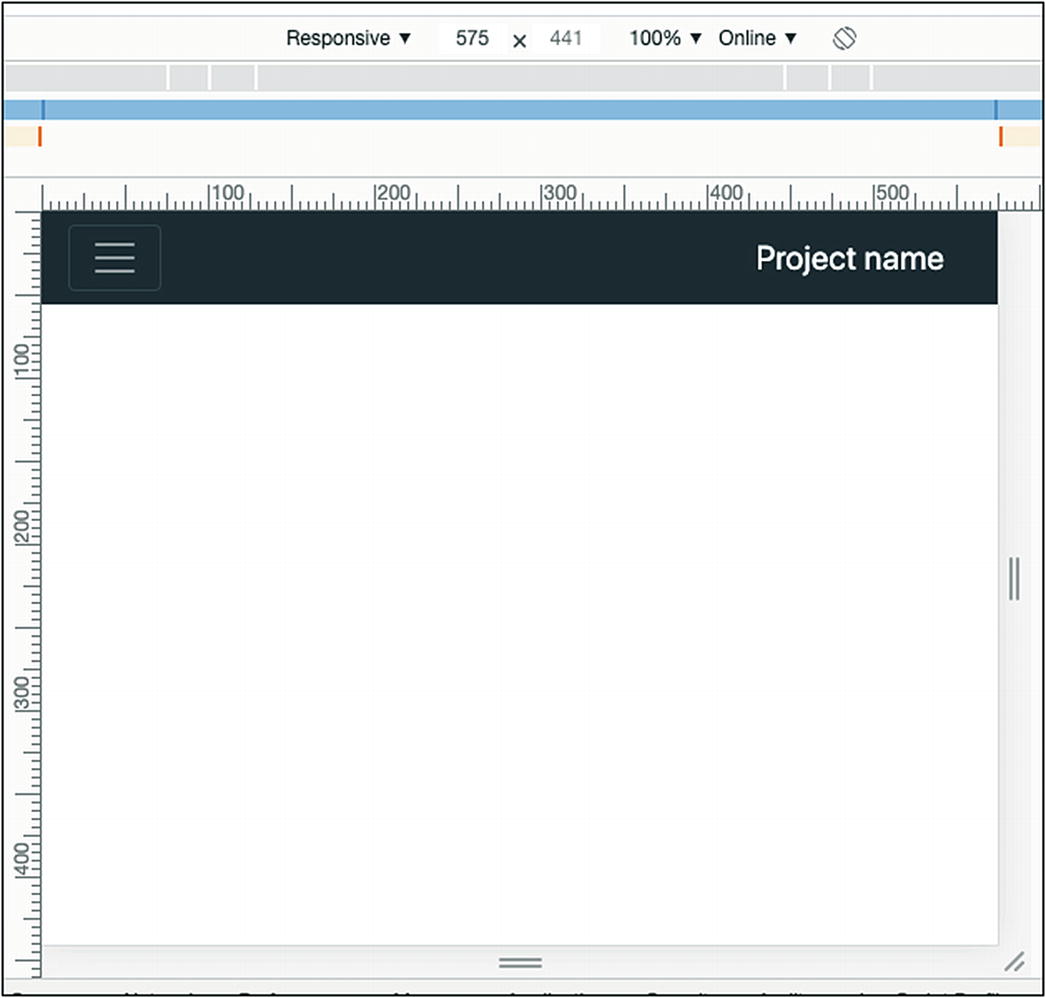The height and width of the screenshot is (998, 1046).
Task: Toggle the navbar hamburger menu button
Action: coord(114,258)
